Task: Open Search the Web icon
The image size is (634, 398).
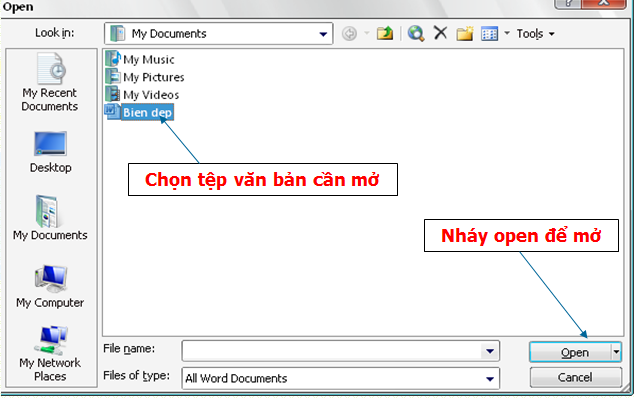Action: click(x=416, y=33)
